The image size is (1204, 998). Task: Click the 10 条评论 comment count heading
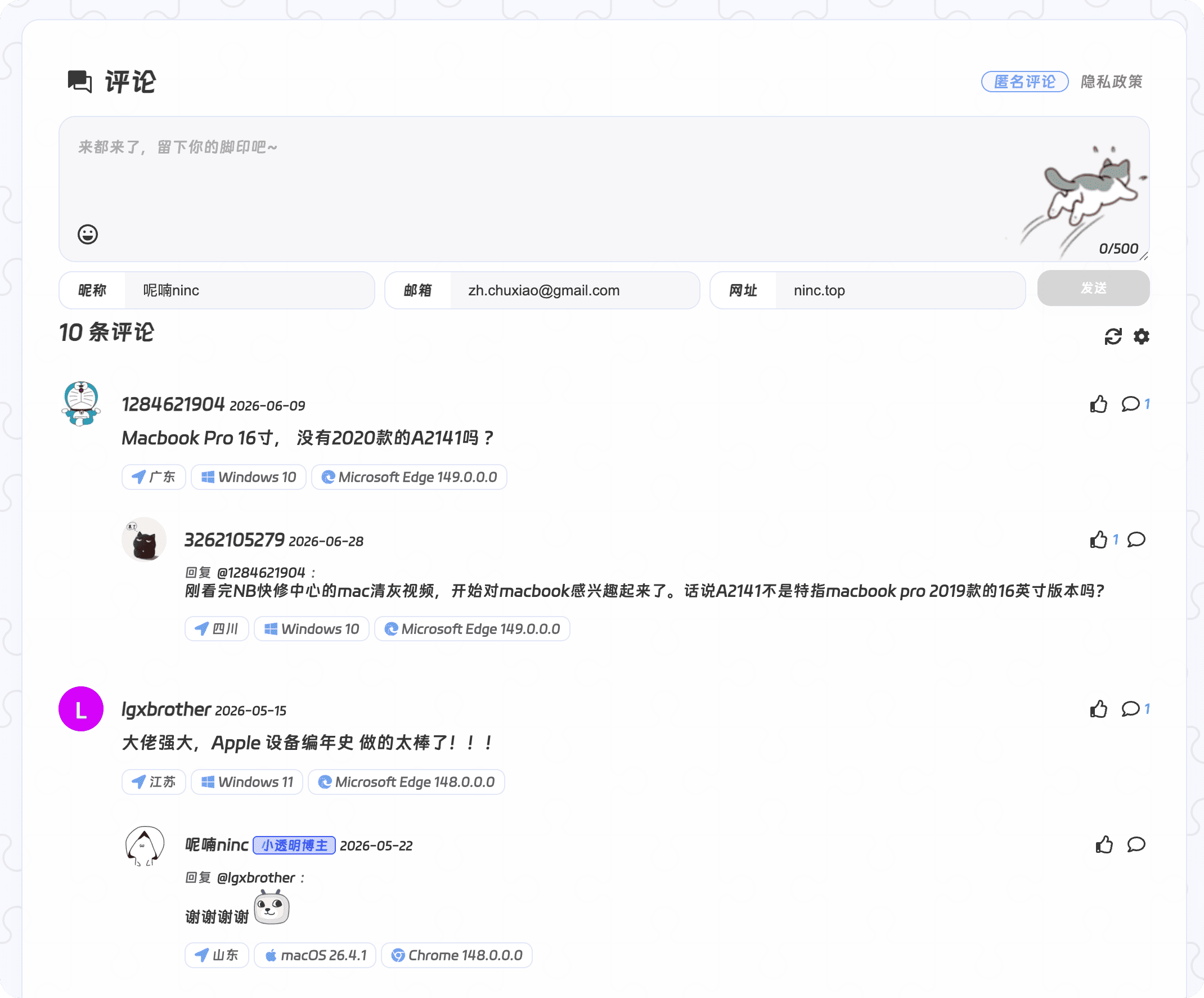click(107, 332)
